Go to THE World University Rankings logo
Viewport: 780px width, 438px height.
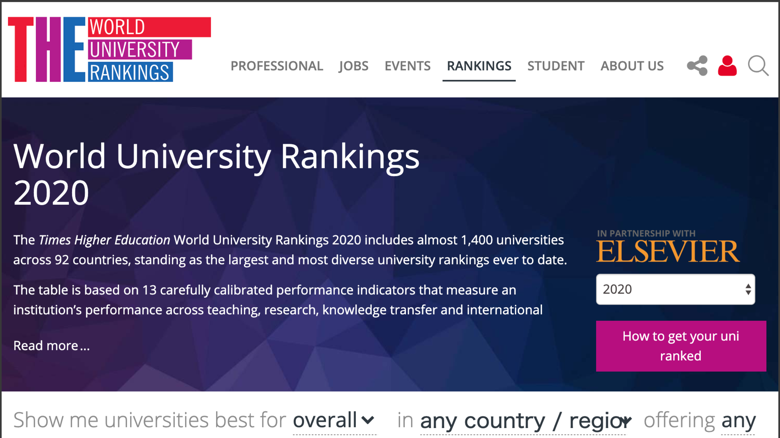tap(109, 49)
